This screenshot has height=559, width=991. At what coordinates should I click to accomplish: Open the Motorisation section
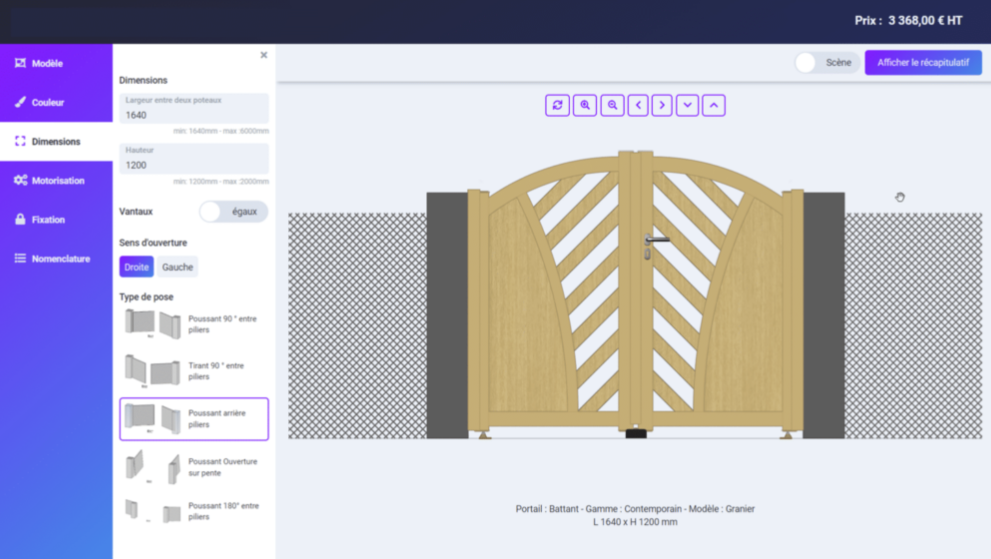click(56, 181)
